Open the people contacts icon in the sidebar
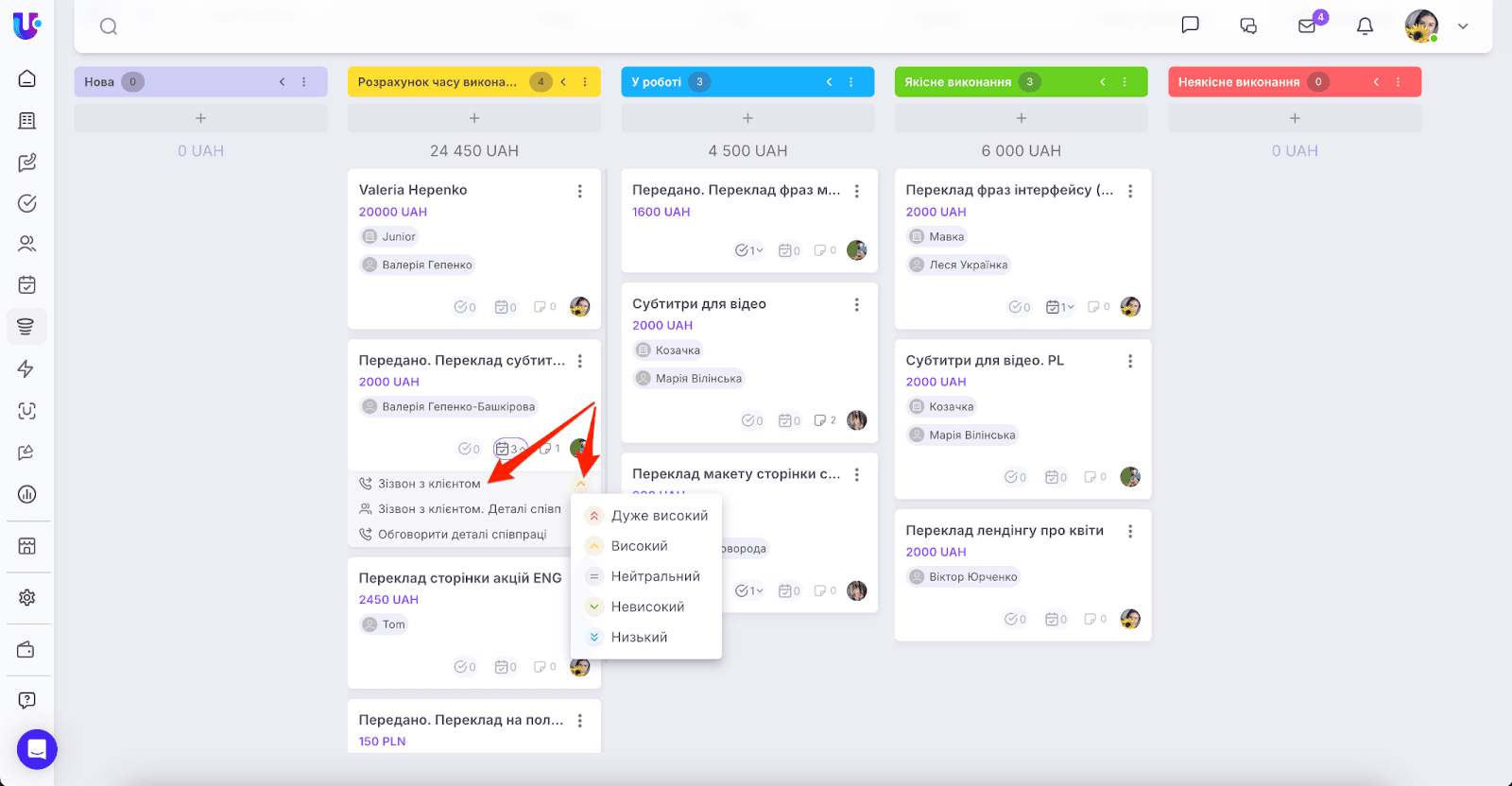1512x786 pixels. tap(27, 244)
